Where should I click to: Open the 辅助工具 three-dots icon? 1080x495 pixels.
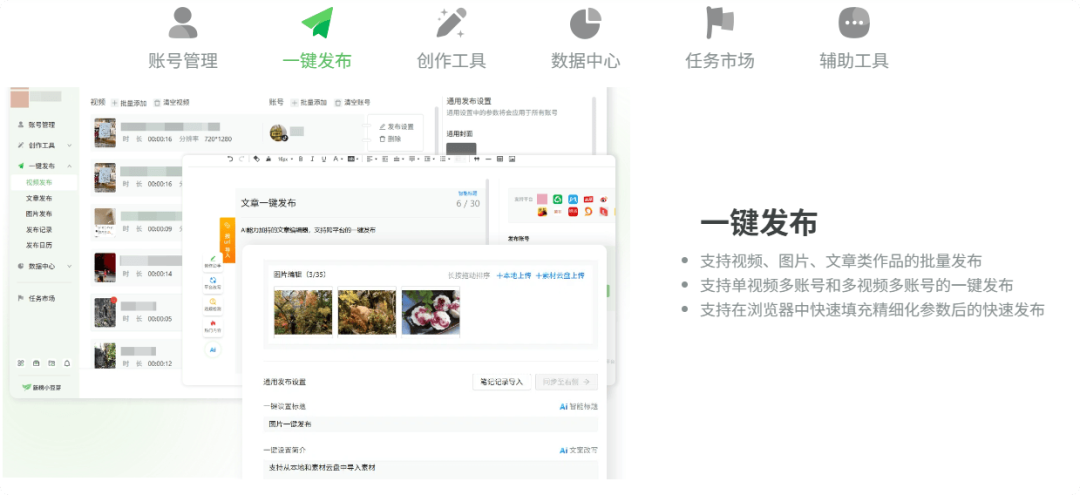pos(853,23)
